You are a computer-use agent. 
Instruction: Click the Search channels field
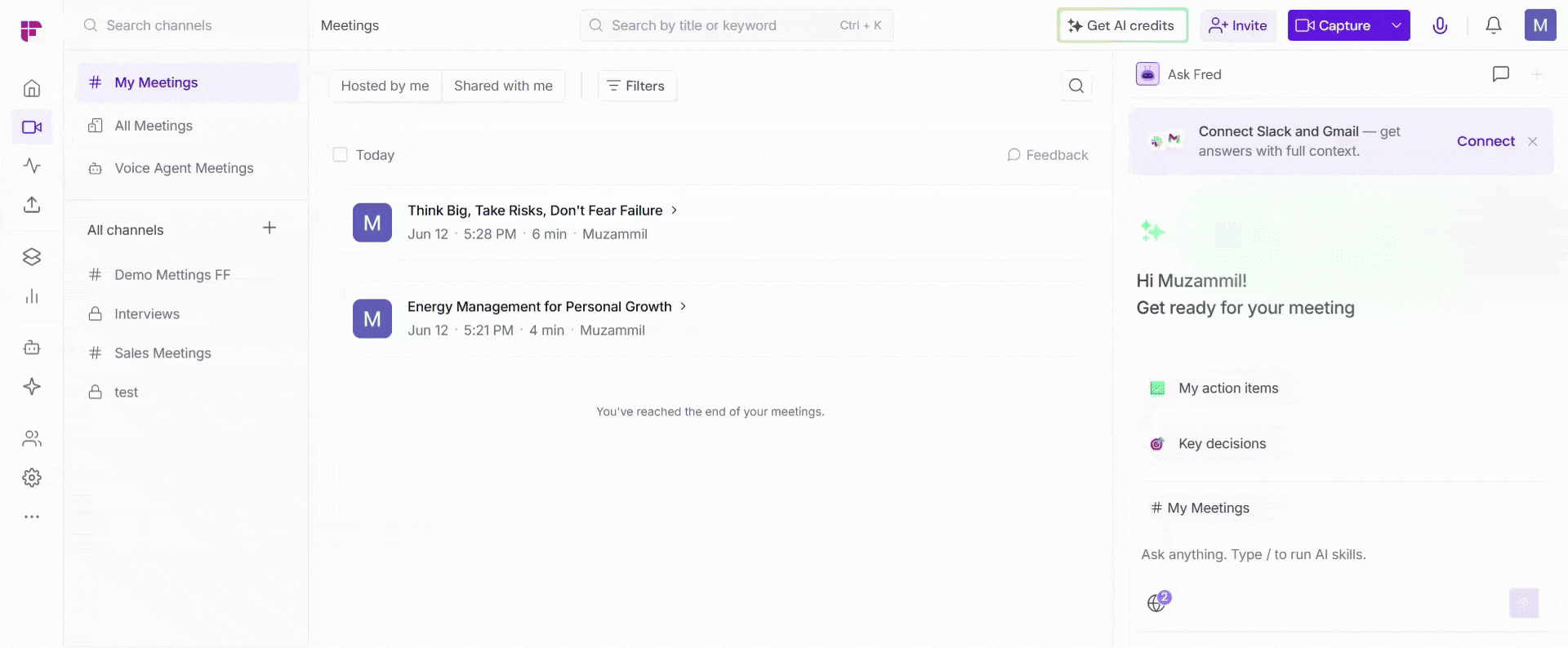coord(186,25)
